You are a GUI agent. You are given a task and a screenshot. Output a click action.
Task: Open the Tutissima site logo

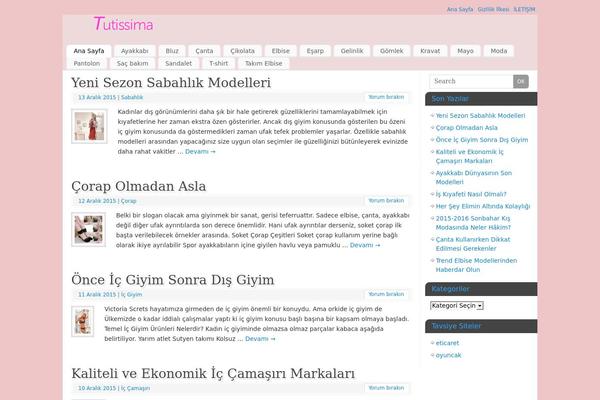click(123, 24)
